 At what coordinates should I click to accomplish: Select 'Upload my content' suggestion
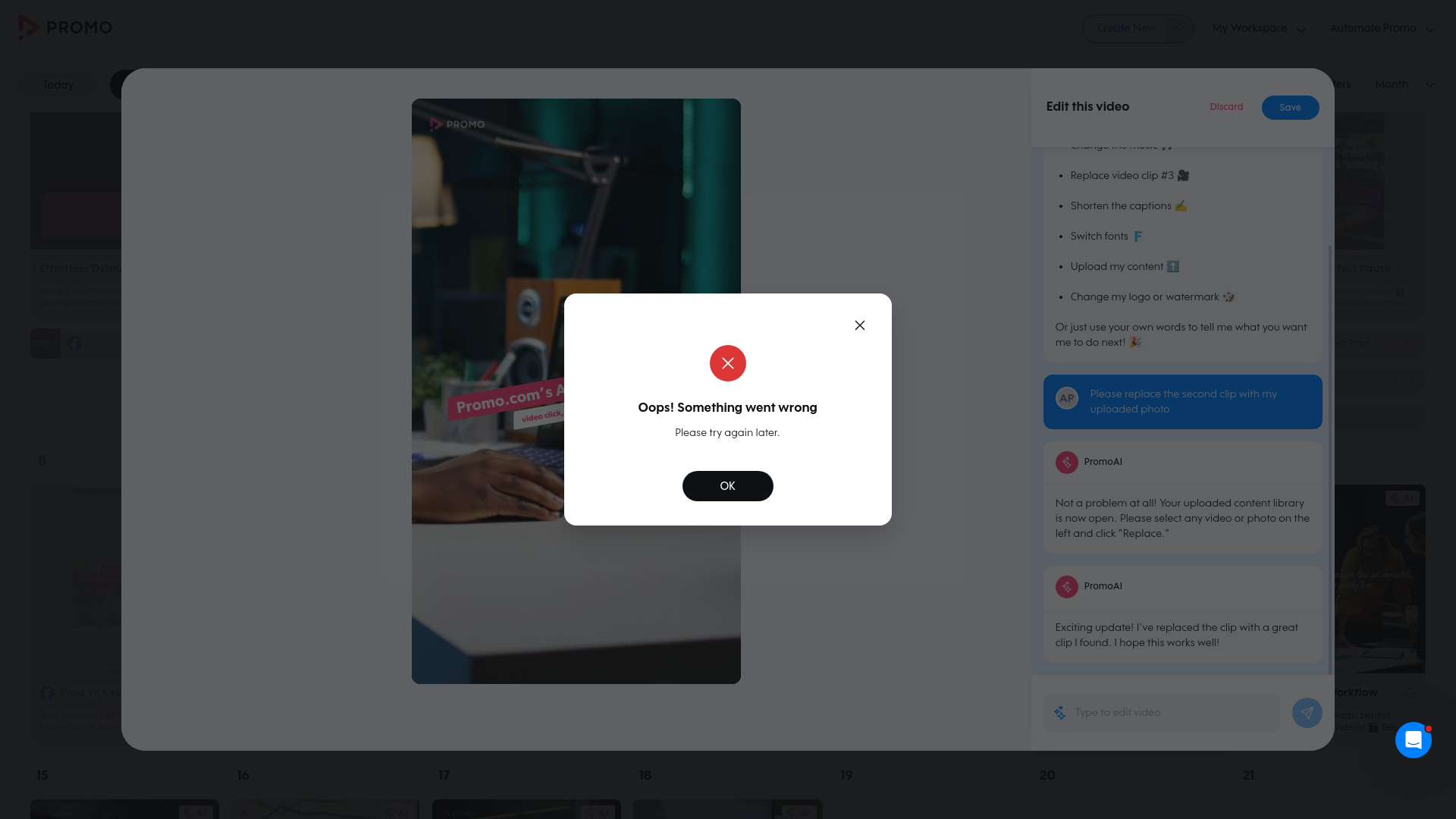1125,266
